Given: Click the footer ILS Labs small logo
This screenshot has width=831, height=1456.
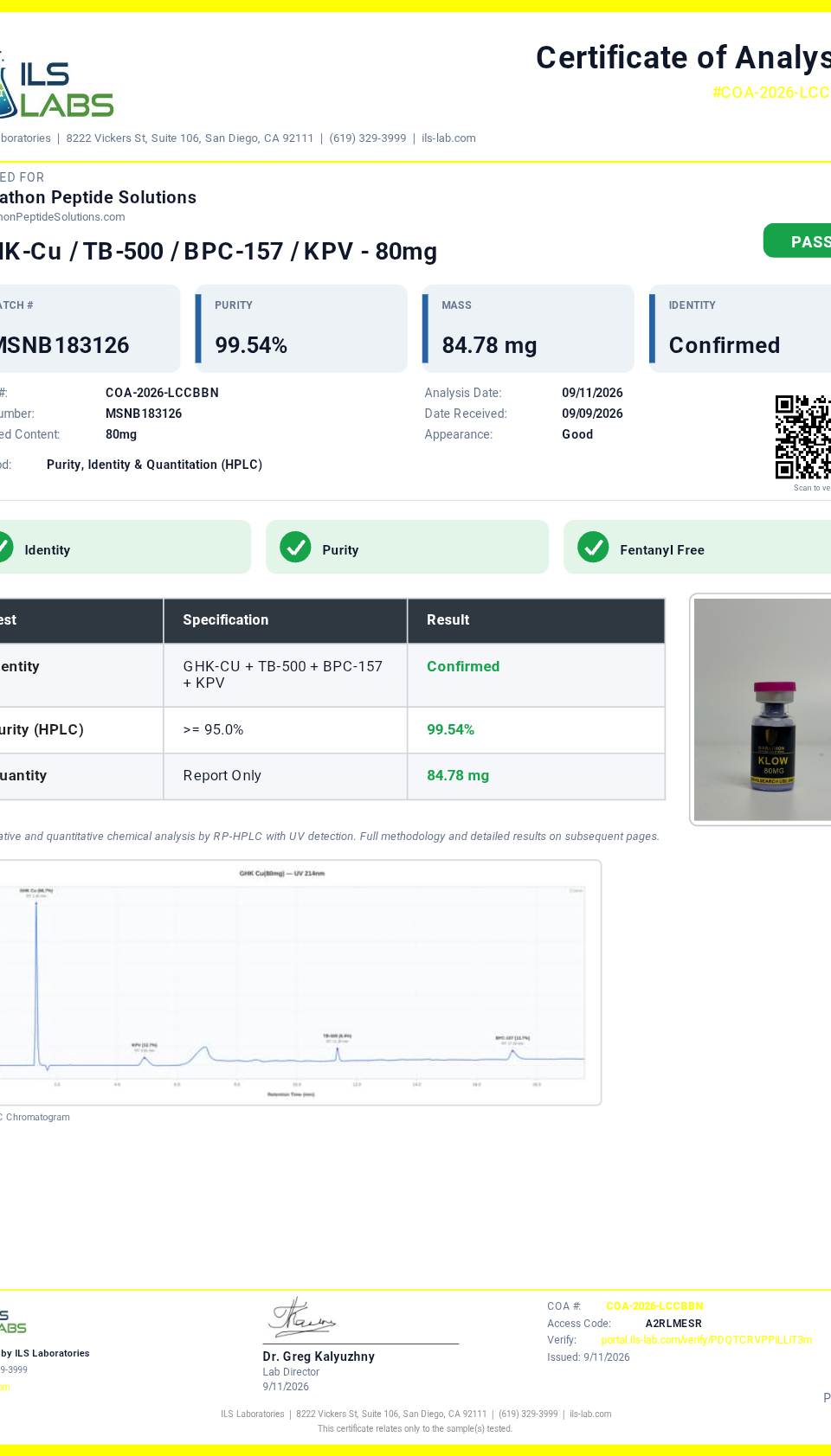Looking at the screenshot, I should (x=13, y=1322).
